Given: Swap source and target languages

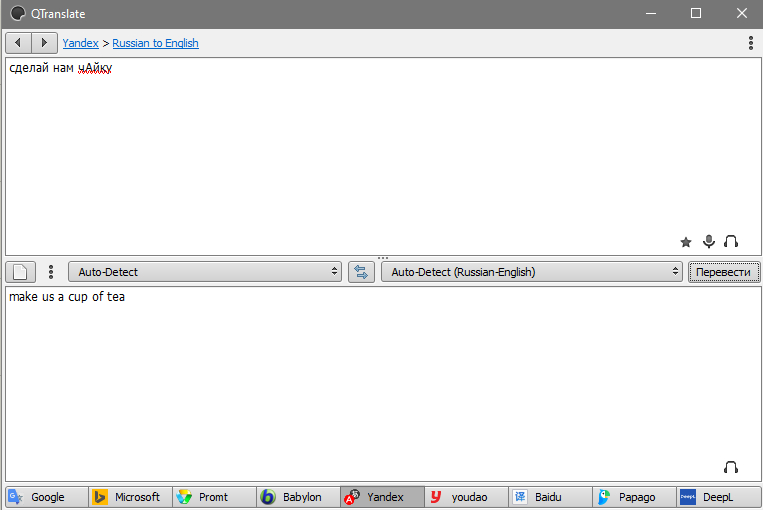Looking at the screenshot, I should pyautogui.click(x=361, y=272).
